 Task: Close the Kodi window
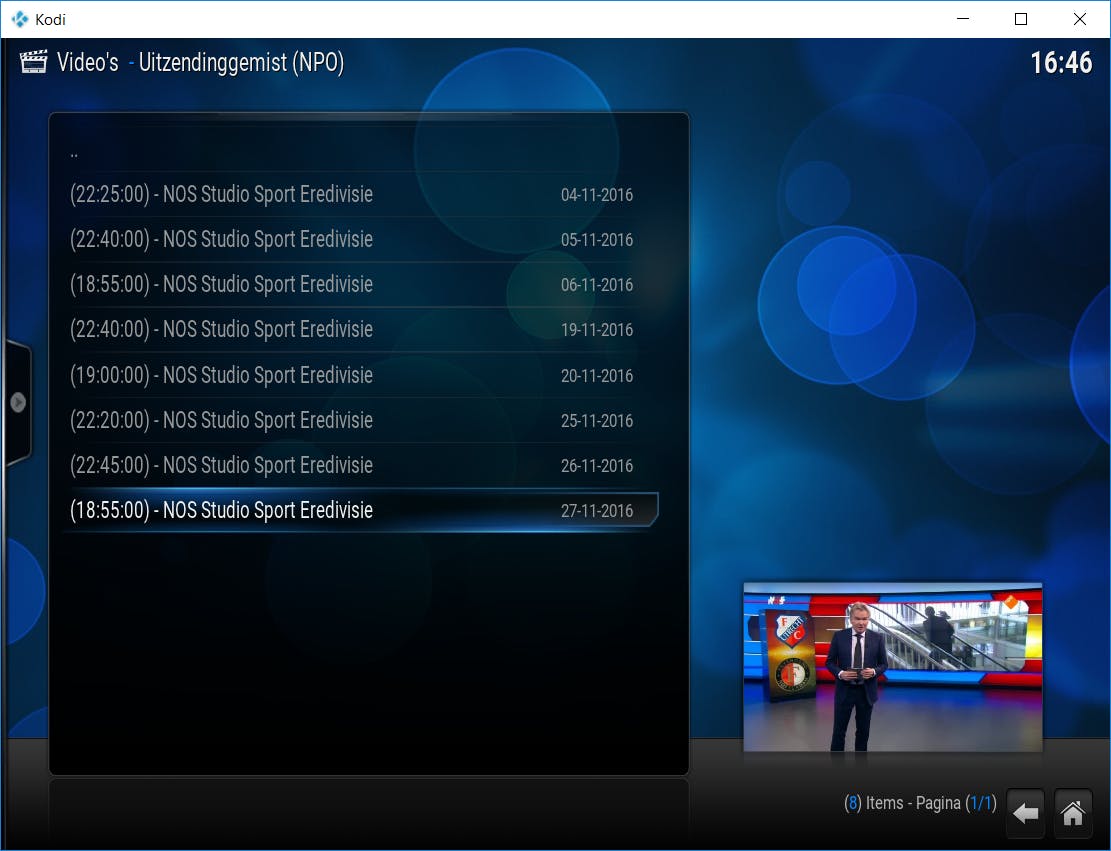[1080, 19]
